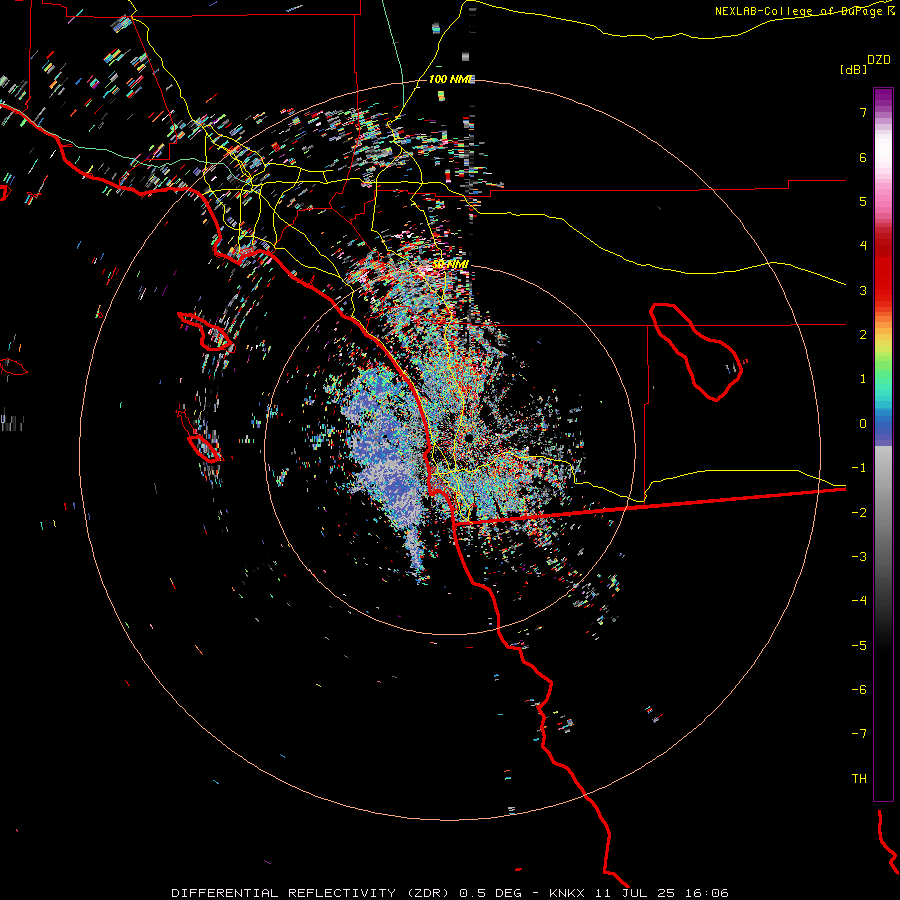Click the DZD legend title
Screen dimensions: 900x900
pyautogui.click(x=879, y=60)
